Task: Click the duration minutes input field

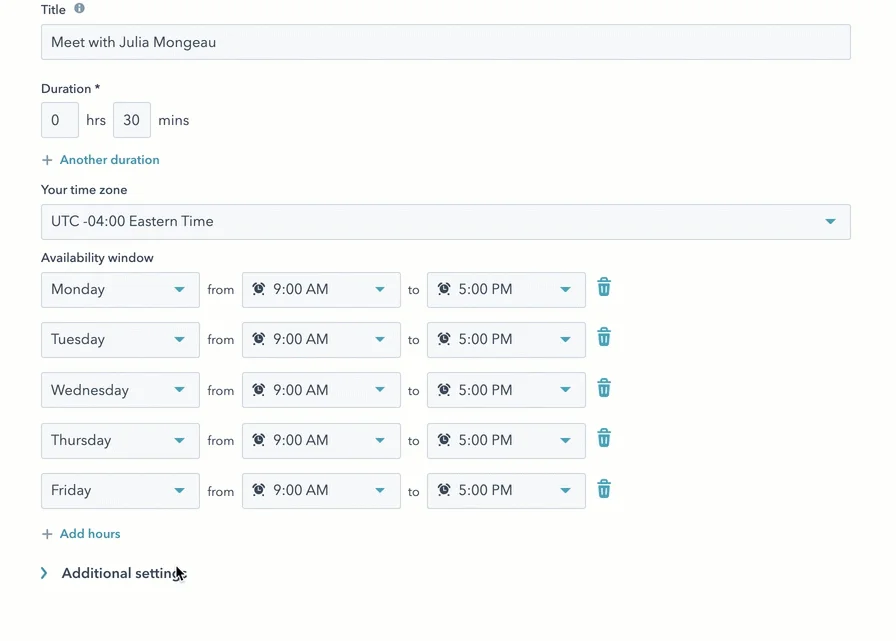Action: 132,120
